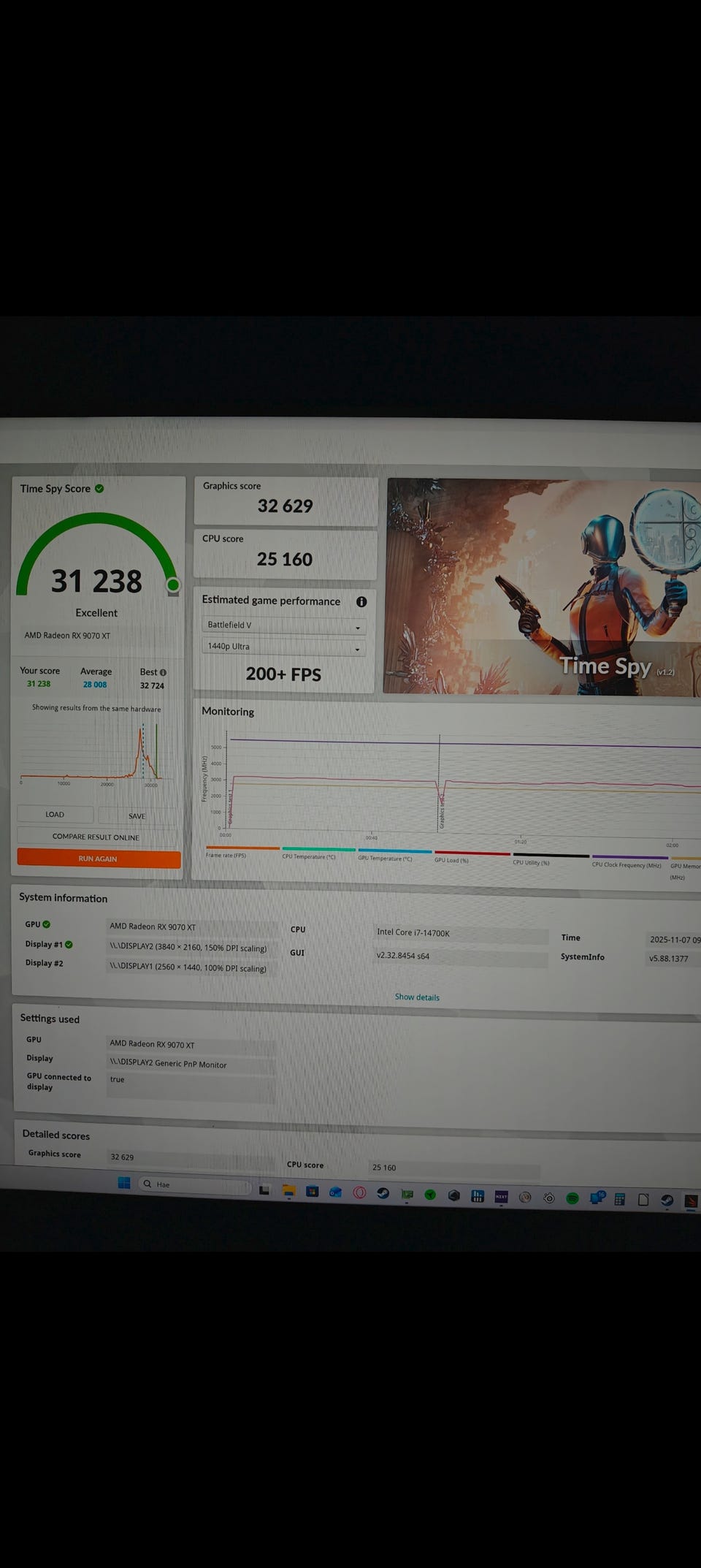Open the blank document icon in taskbar
Viewport: 701px width, 1568px height.
coord(643,1200)
